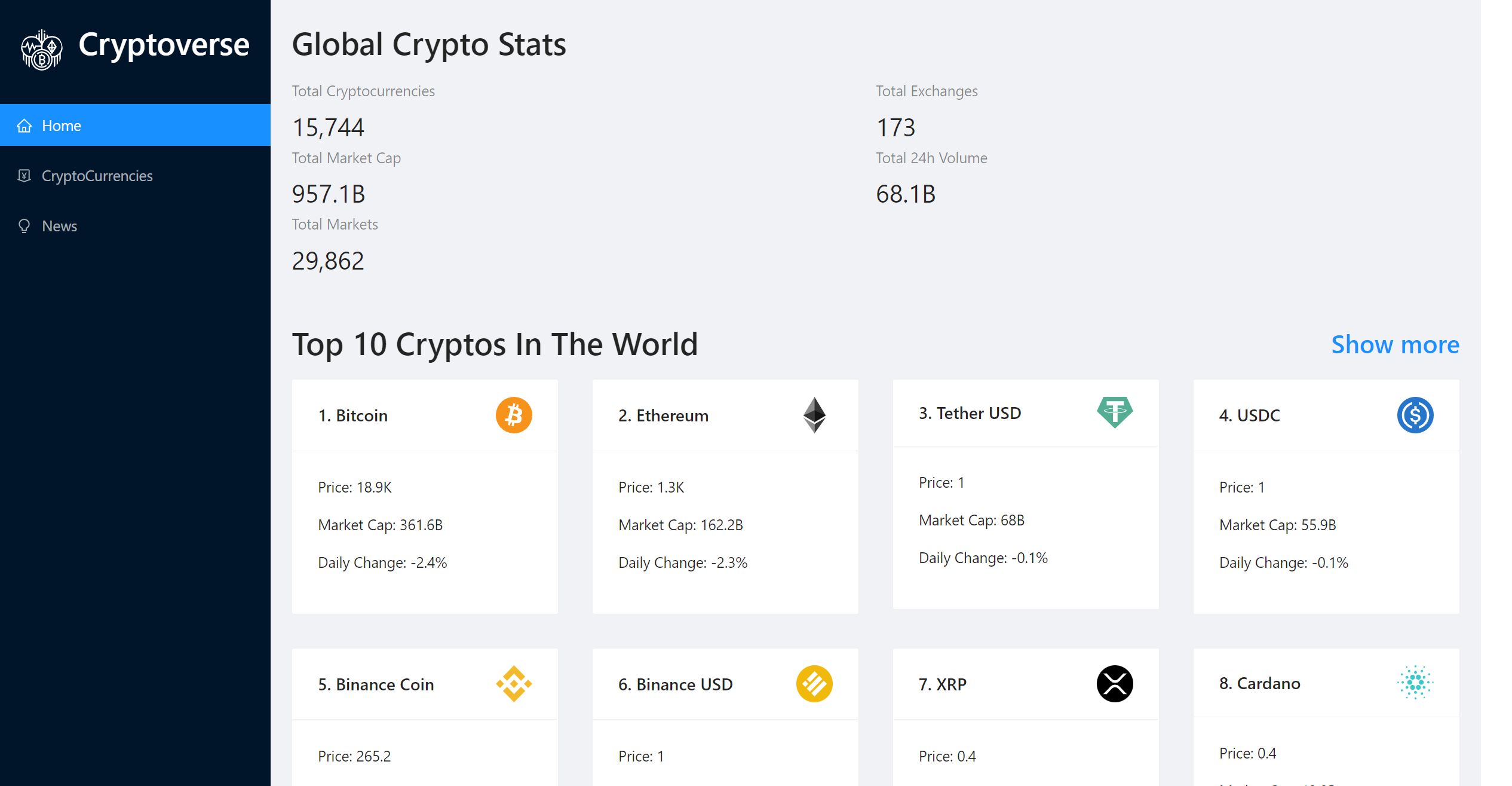Click USDC's Market Cap: 55.9B text
Image resolution: width=1512 pixels, height=786 pixels.
(x=1278, y=525)
